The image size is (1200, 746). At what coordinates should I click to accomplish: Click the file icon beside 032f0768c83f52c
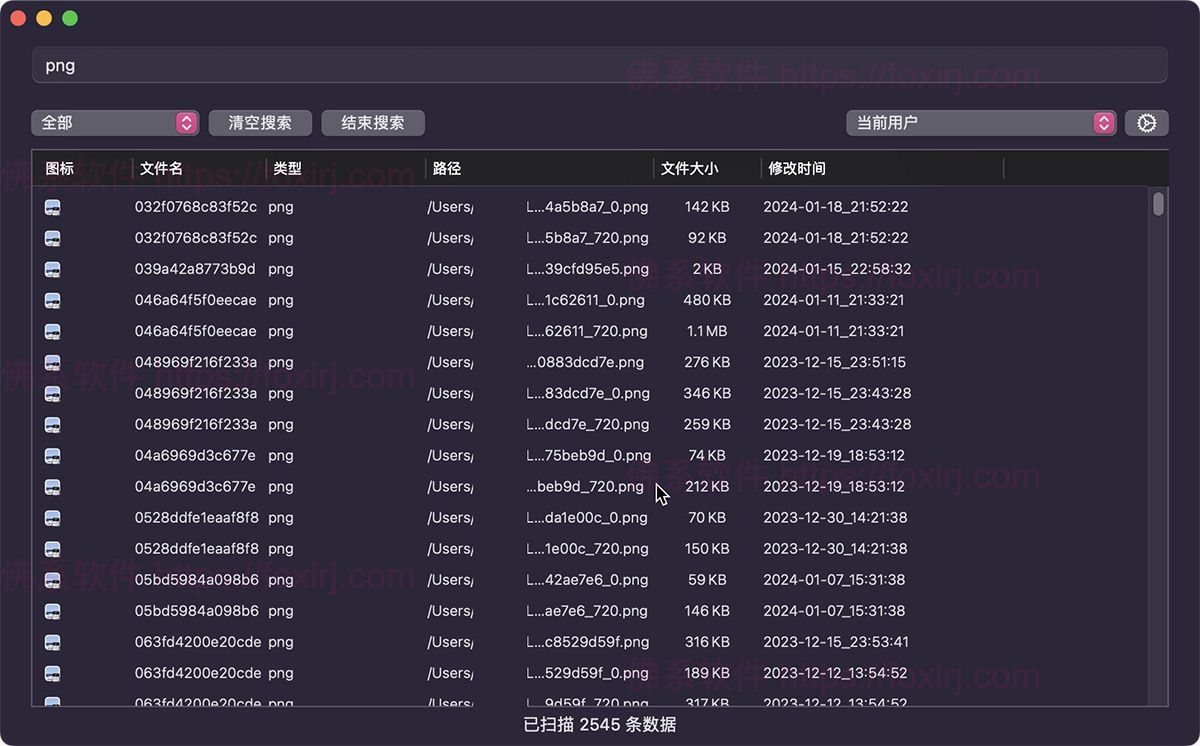point(52,207)
